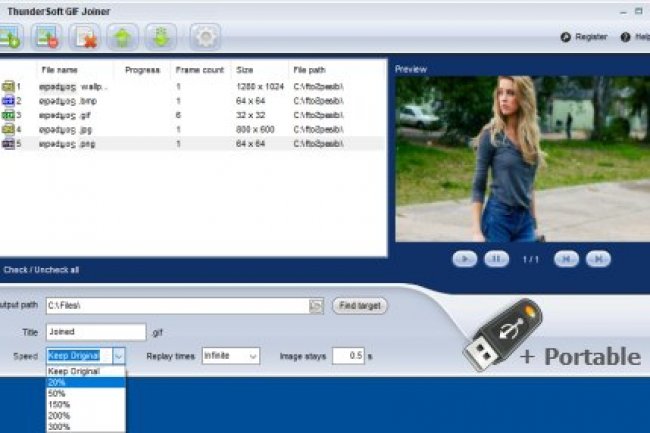Toggle the checkbox icon for file row 1
This screenshot has height=433, width=650.
(x=8, y=87)
